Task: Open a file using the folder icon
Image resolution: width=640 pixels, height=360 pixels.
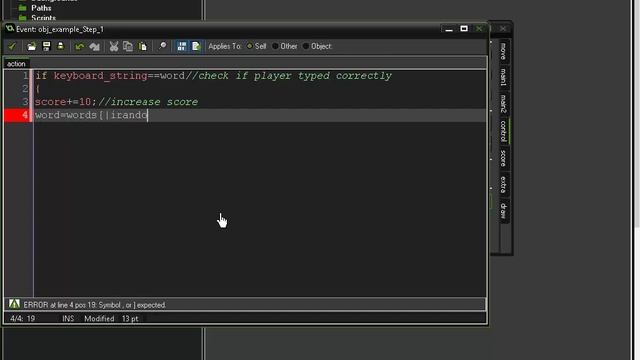Action: (x=31, y=47)
